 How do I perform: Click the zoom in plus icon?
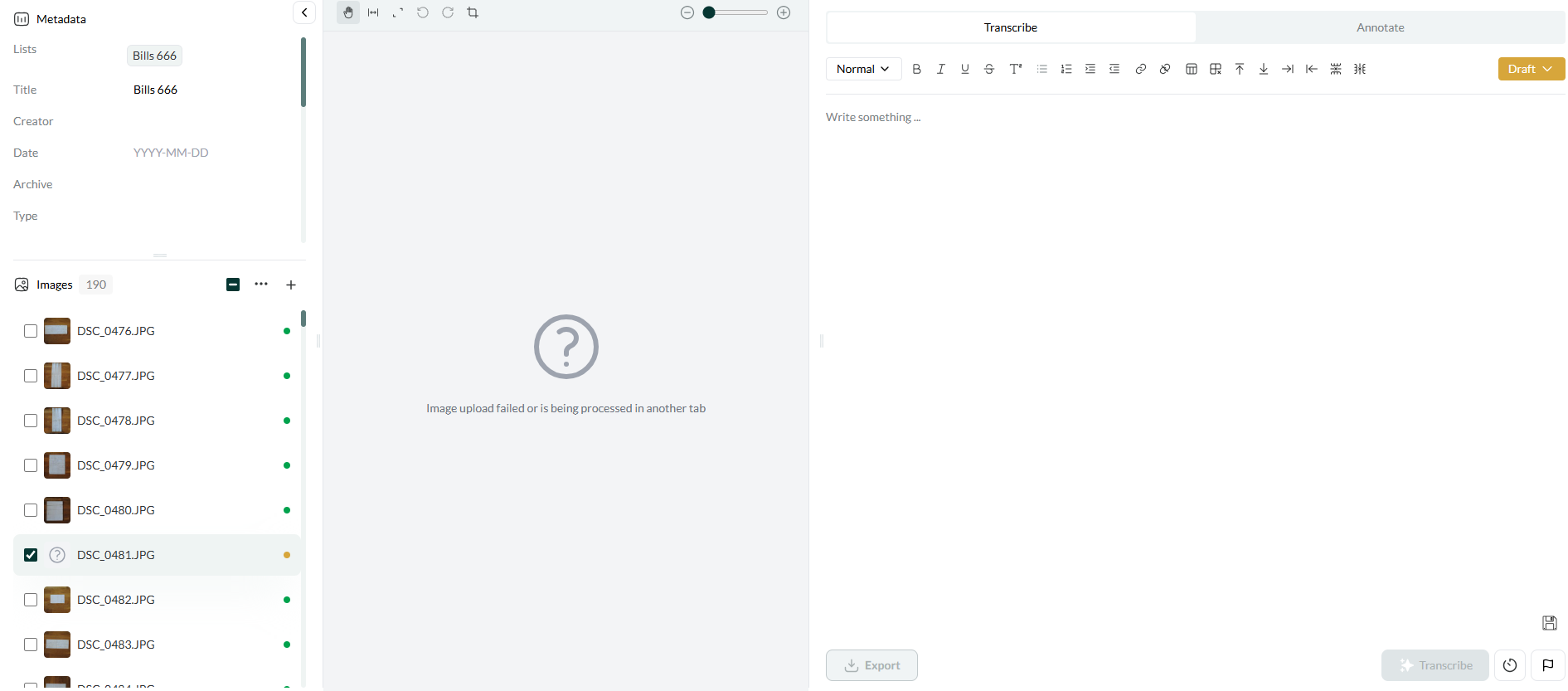point(784,12)
